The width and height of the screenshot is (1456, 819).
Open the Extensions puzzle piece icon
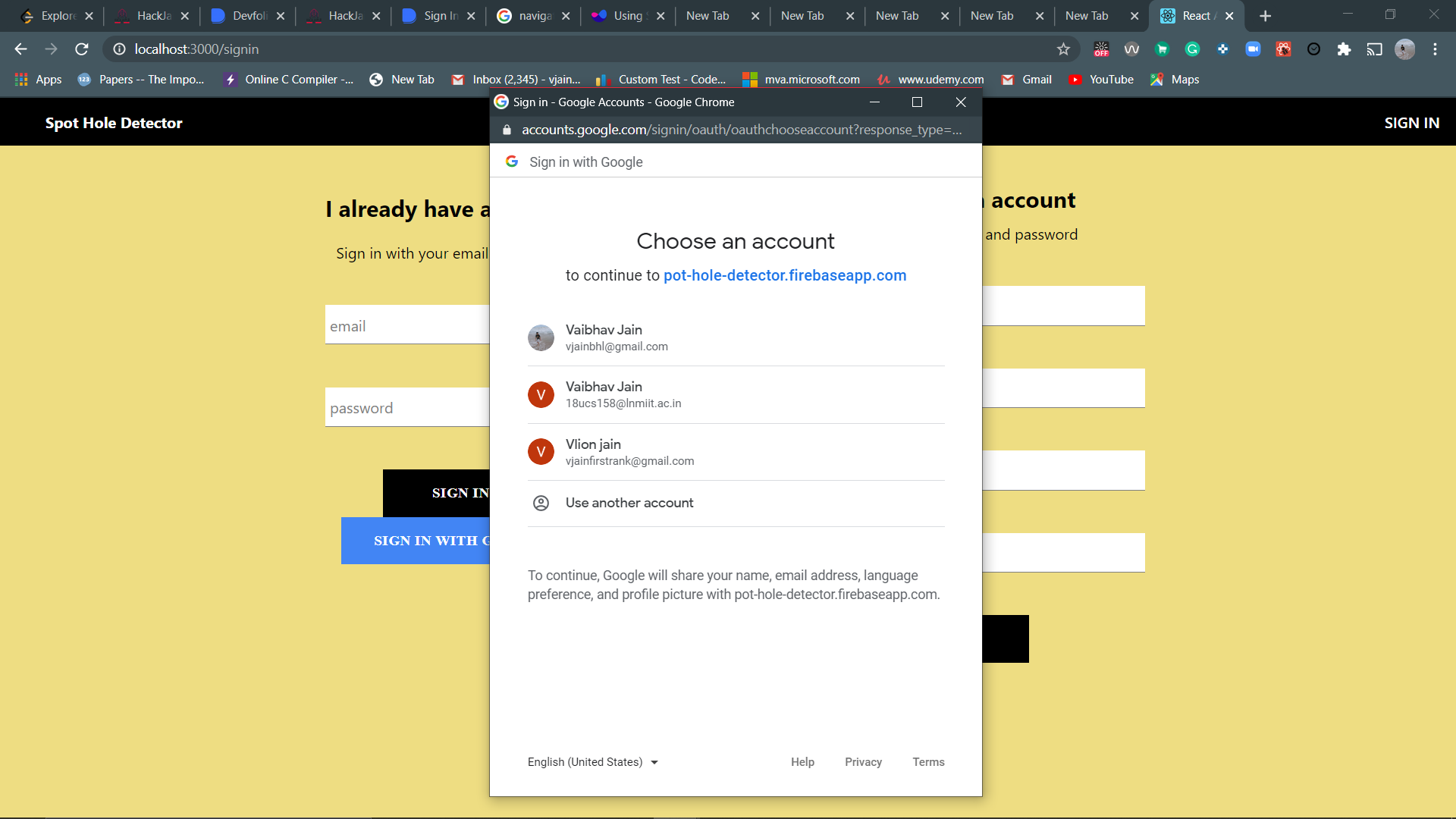(x=1344, y=49)
